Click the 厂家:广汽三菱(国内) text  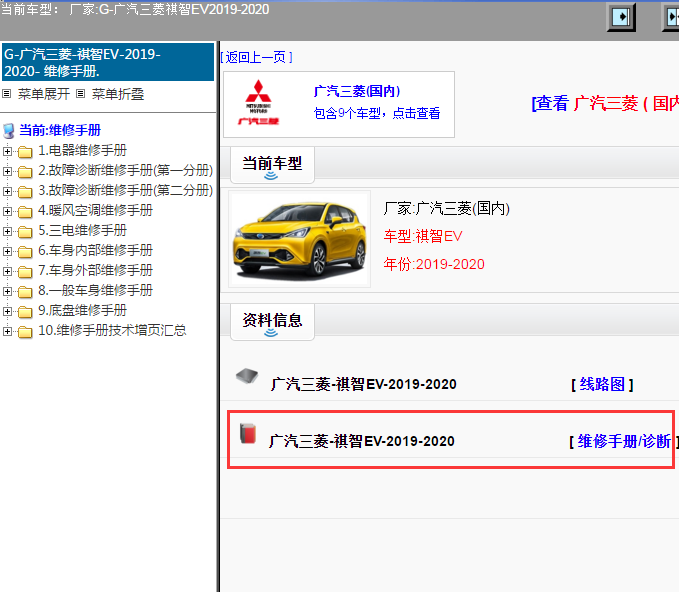click(446, 209)
